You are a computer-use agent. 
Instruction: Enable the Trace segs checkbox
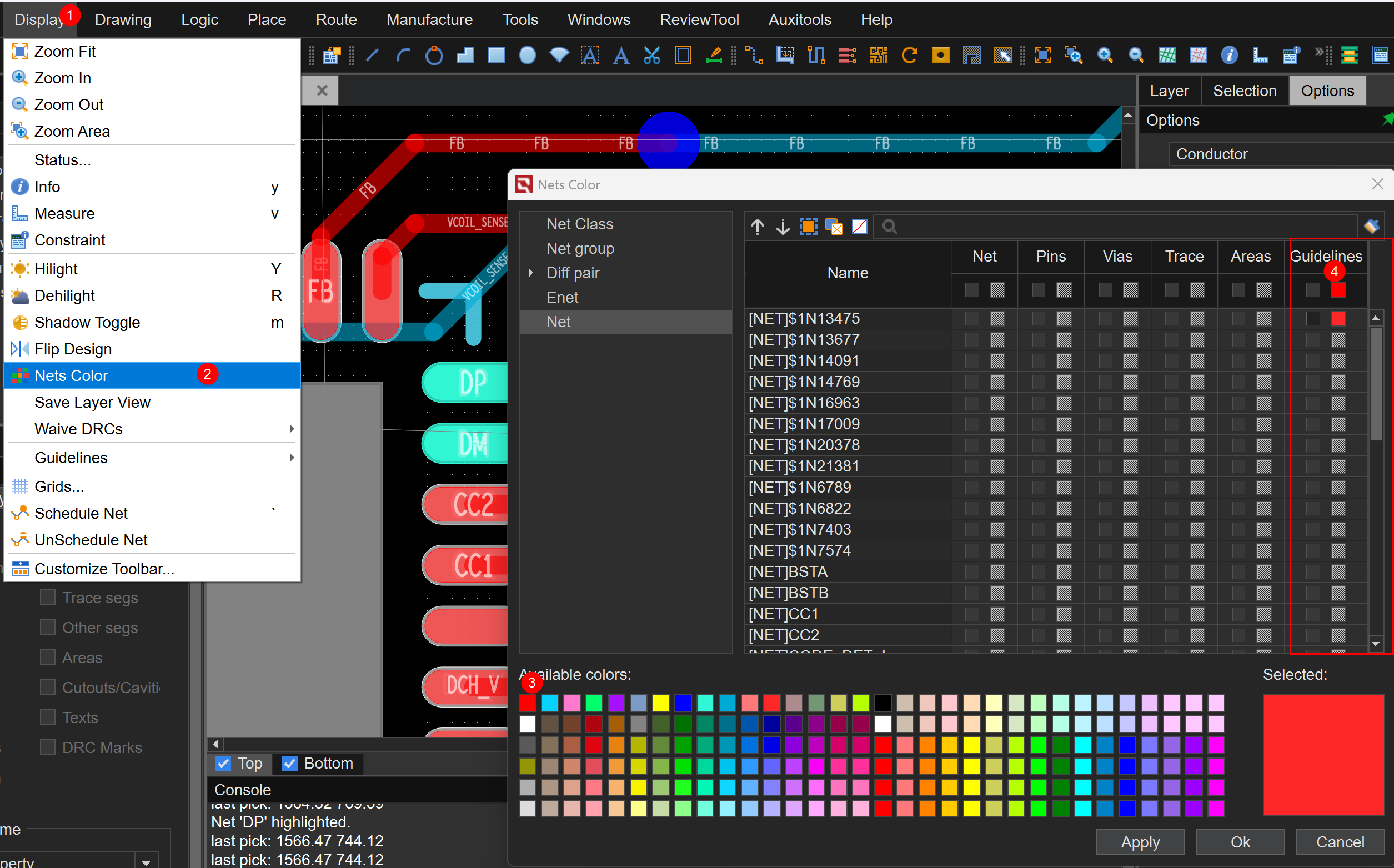click(x=48, y=597)
